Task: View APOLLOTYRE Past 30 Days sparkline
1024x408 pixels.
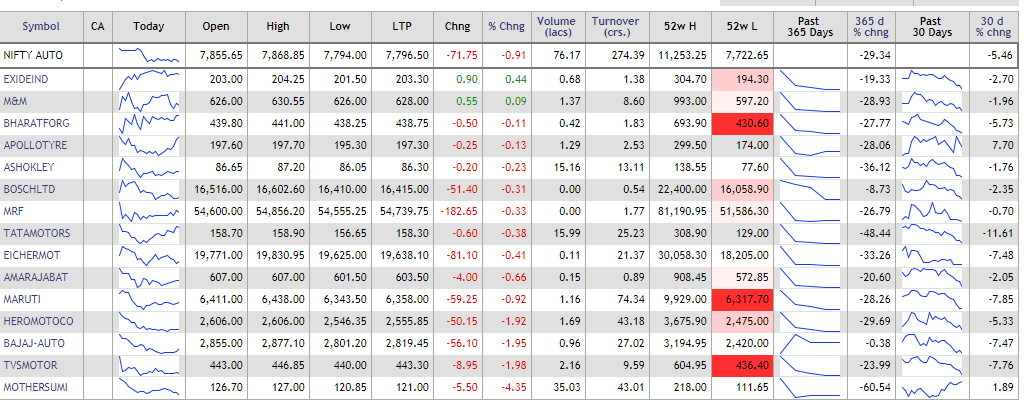Action: tap(930, 144)
